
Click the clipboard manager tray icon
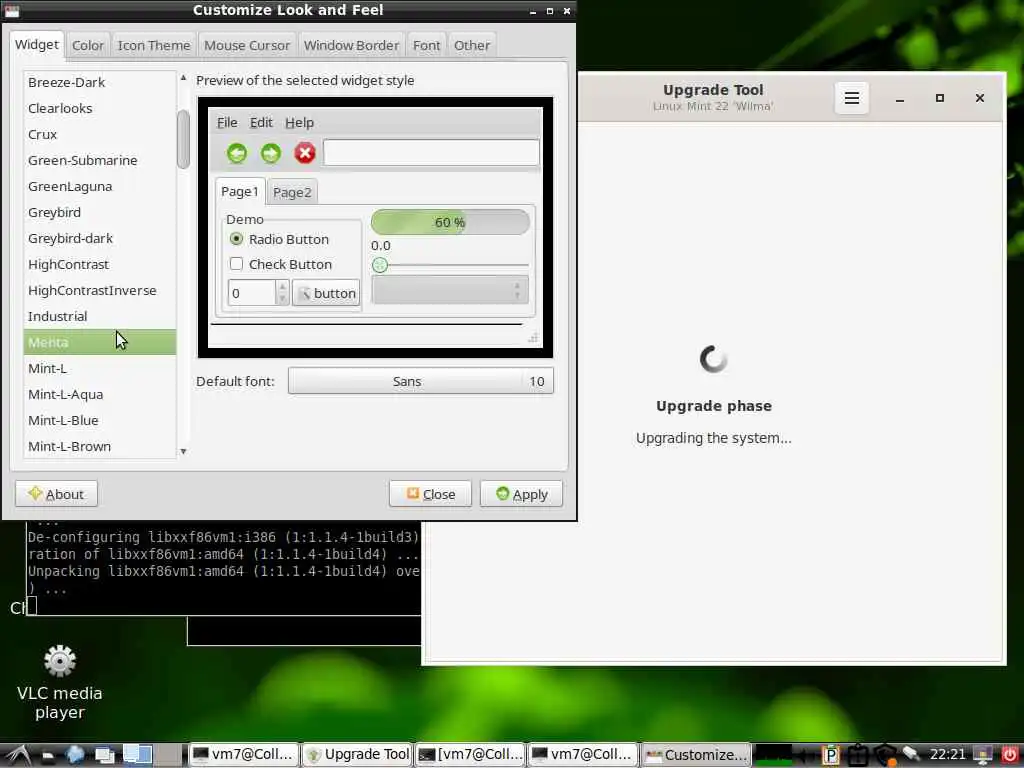click(857, 756)
